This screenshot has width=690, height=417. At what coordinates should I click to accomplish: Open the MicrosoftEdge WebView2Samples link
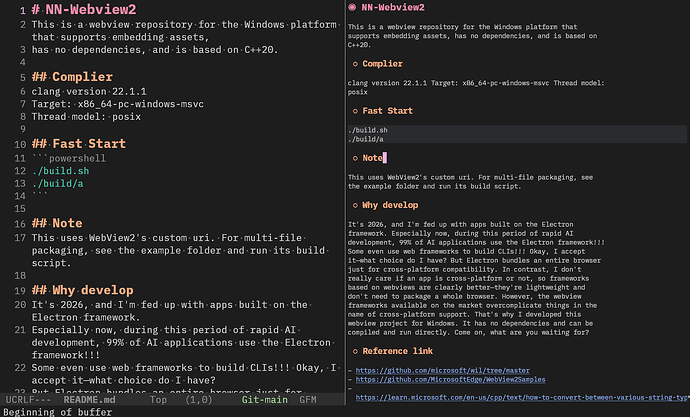coord(450,379)
